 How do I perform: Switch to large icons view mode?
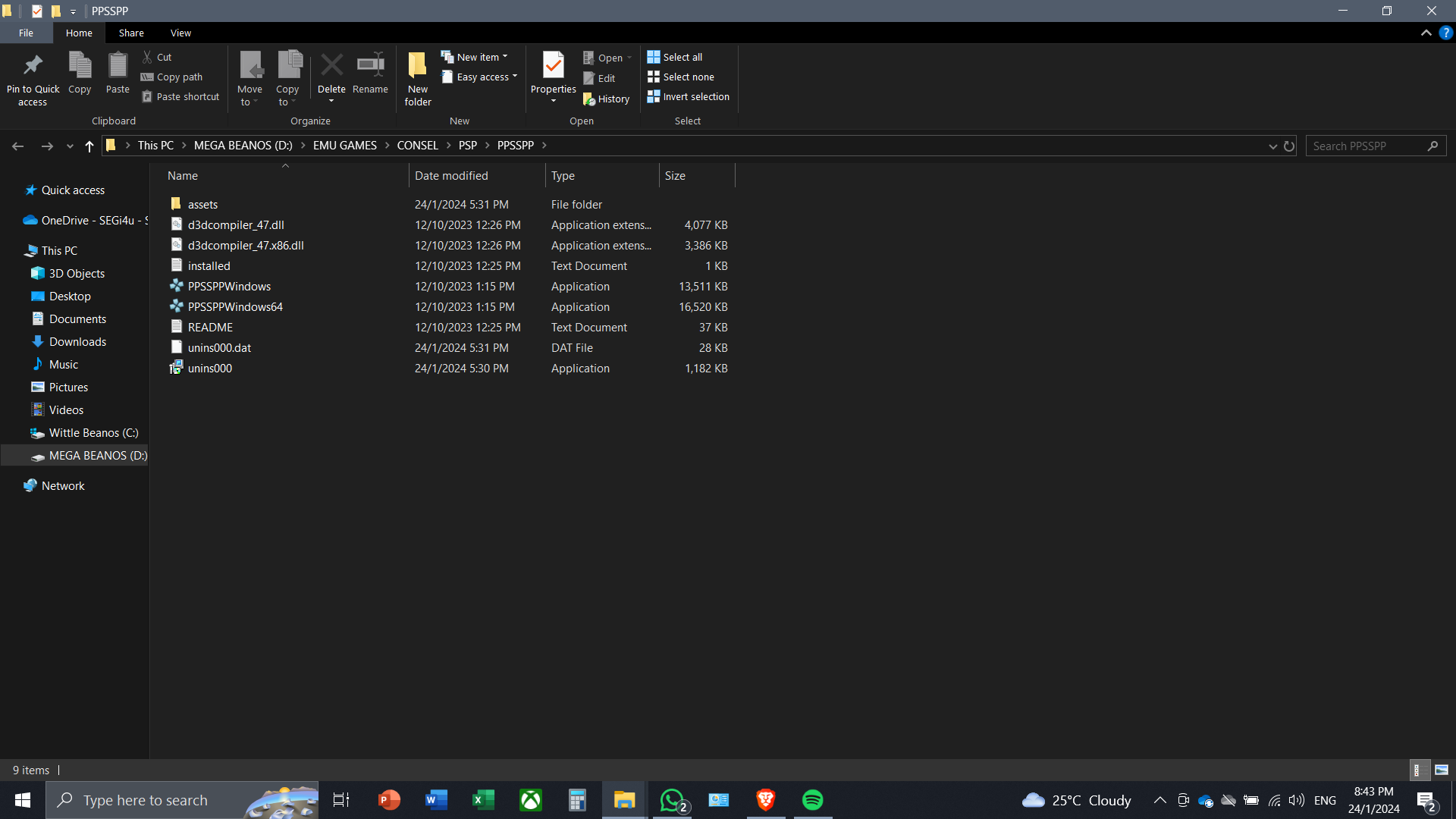(1442, 770)
